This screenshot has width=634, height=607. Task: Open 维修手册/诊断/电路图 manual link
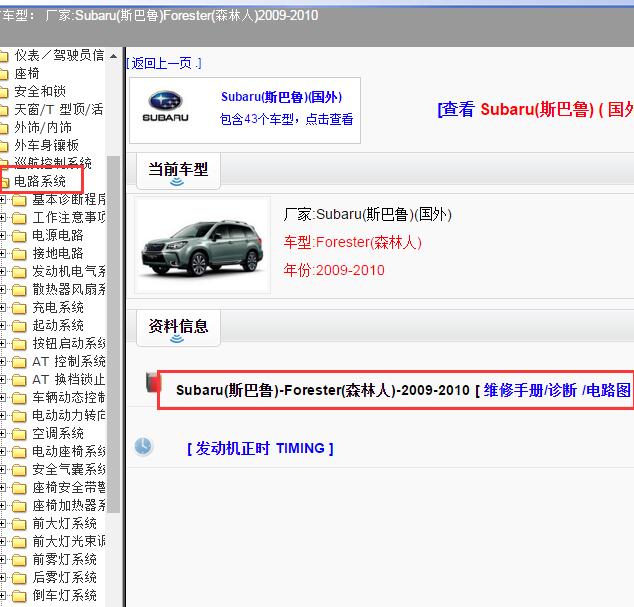(x=557, y=390)
